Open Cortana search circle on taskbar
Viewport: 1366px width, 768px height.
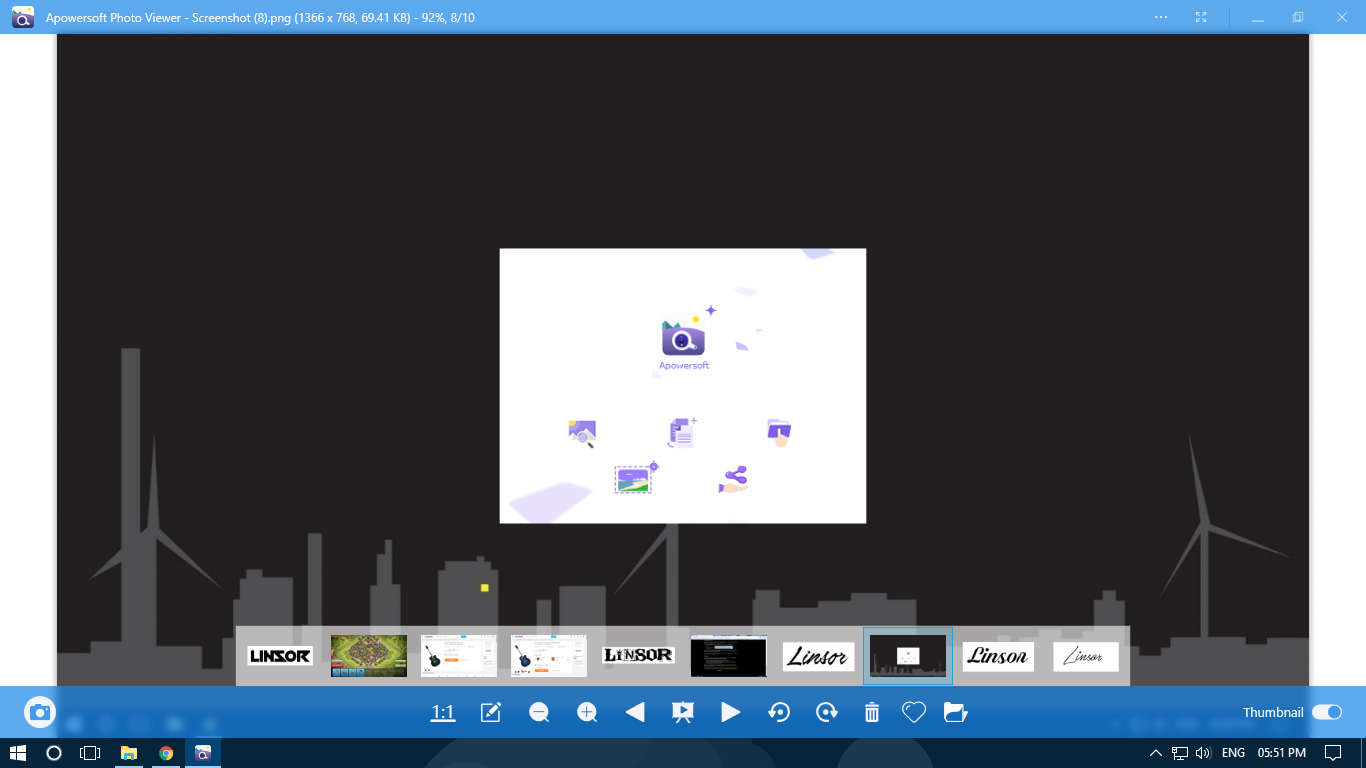(54, 753)
